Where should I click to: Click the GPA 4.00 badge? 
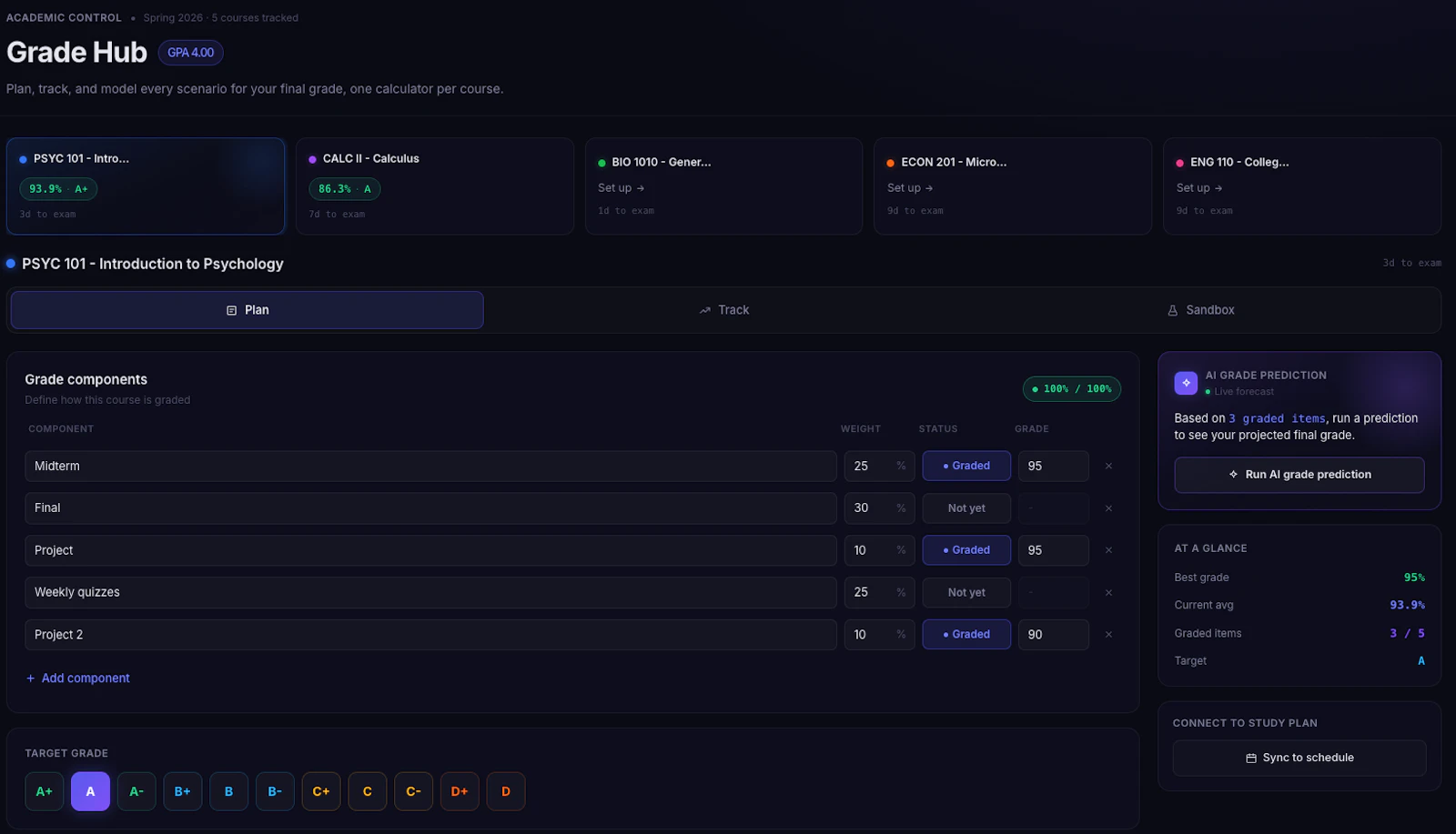click(x=190, y=53)
